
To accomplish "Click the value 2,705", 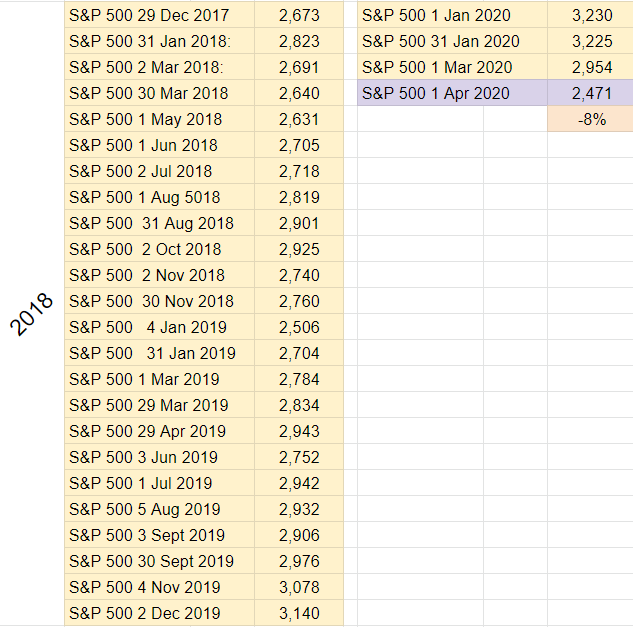I will (299, 145).
